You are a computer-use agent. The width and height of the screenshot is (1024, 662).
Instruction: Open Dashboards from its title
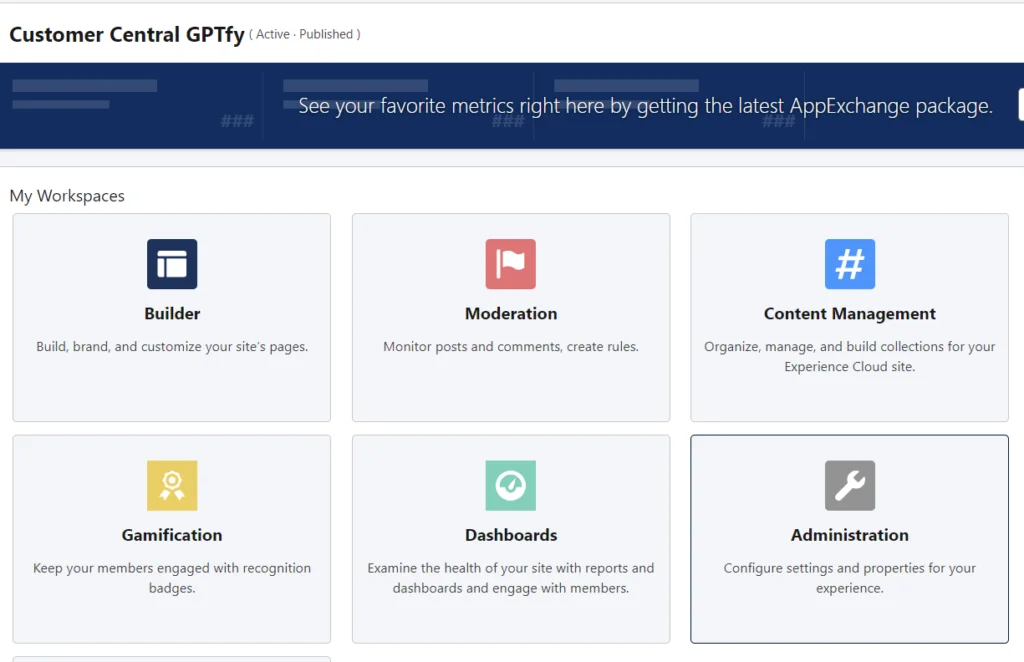(x=511, y=535)
